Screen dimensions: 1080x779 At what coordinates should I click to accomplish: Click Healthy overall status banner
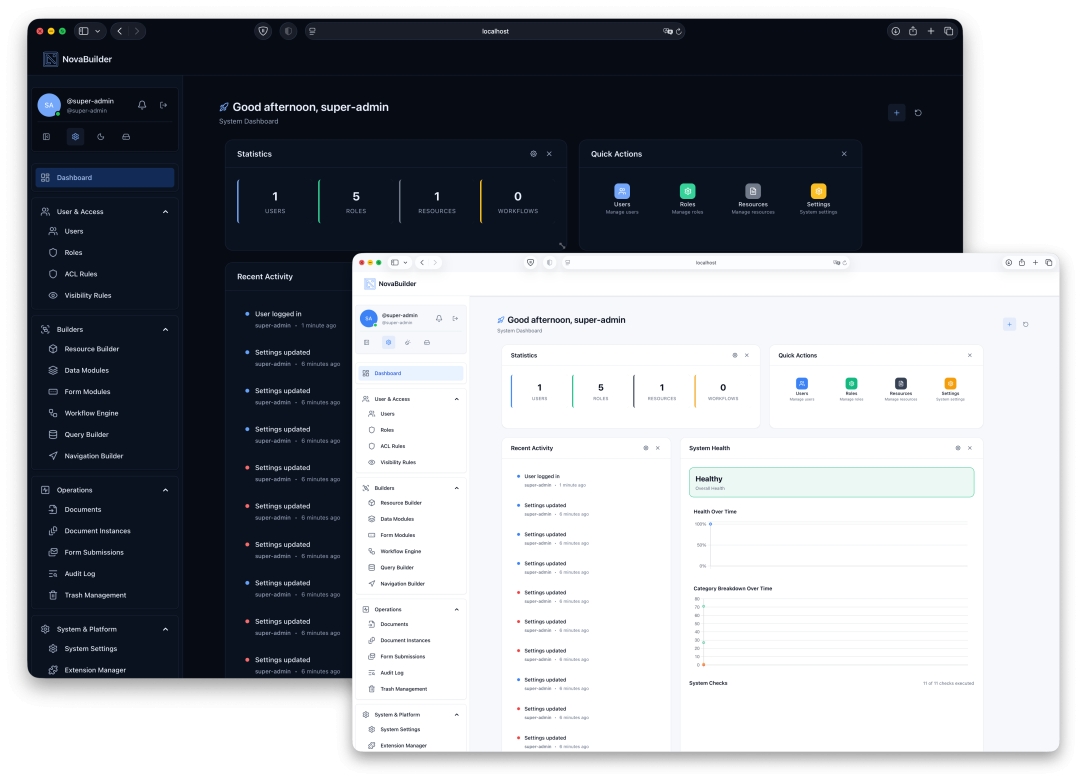(x=831, y=482)
